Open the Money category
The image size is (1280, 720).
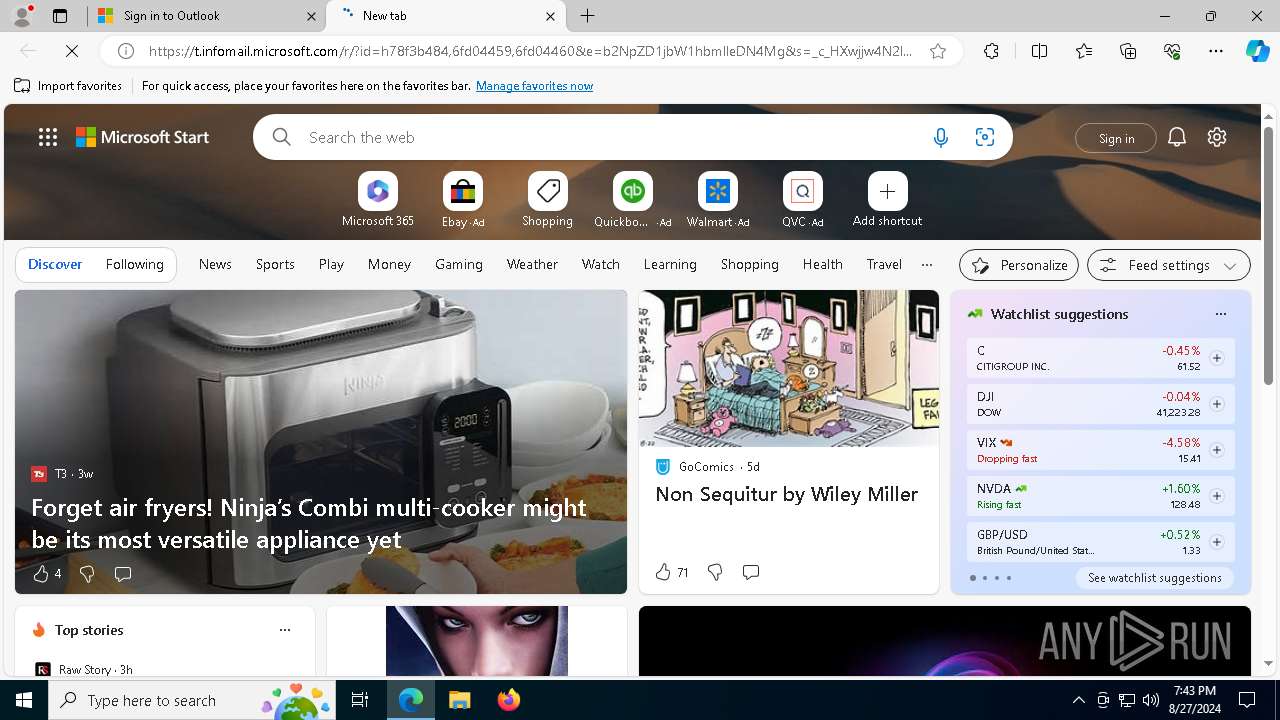[x=389, y=264]
